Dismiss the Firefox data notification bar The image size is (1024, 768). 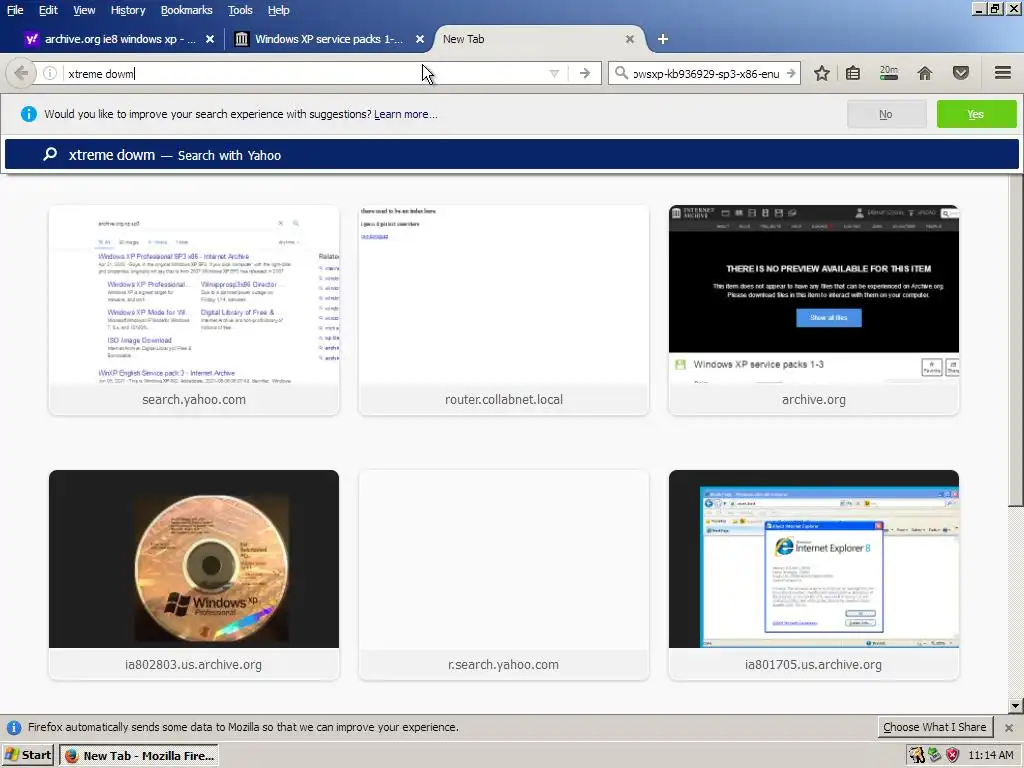tap(1009, 728)
